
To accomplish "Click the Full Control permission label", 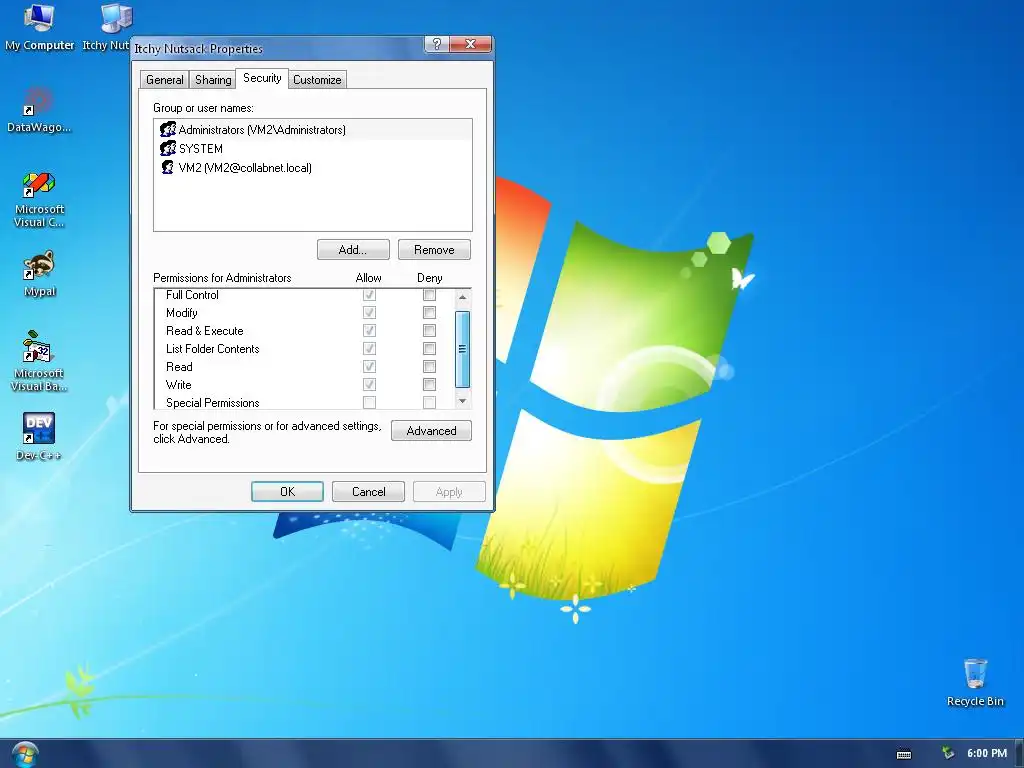I will tap(192, 295).
